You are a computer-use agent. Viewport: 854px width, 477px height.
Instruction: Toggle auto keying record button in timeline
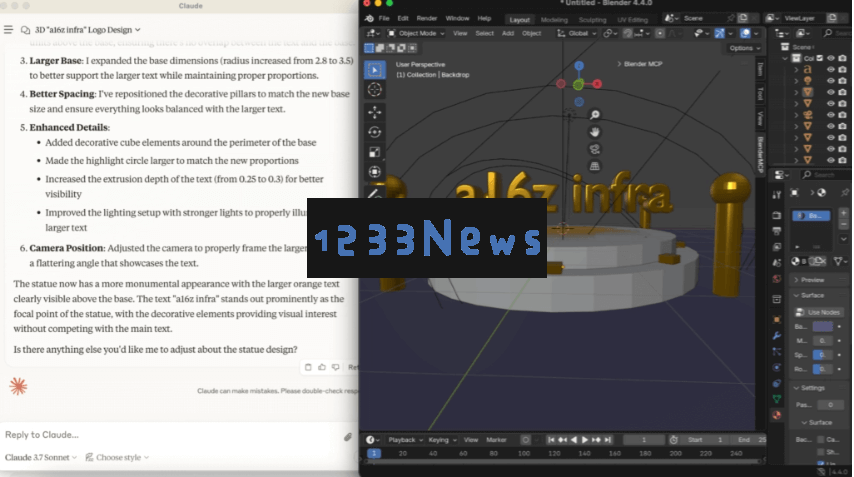pyautogui.click(x=525, y=439)
